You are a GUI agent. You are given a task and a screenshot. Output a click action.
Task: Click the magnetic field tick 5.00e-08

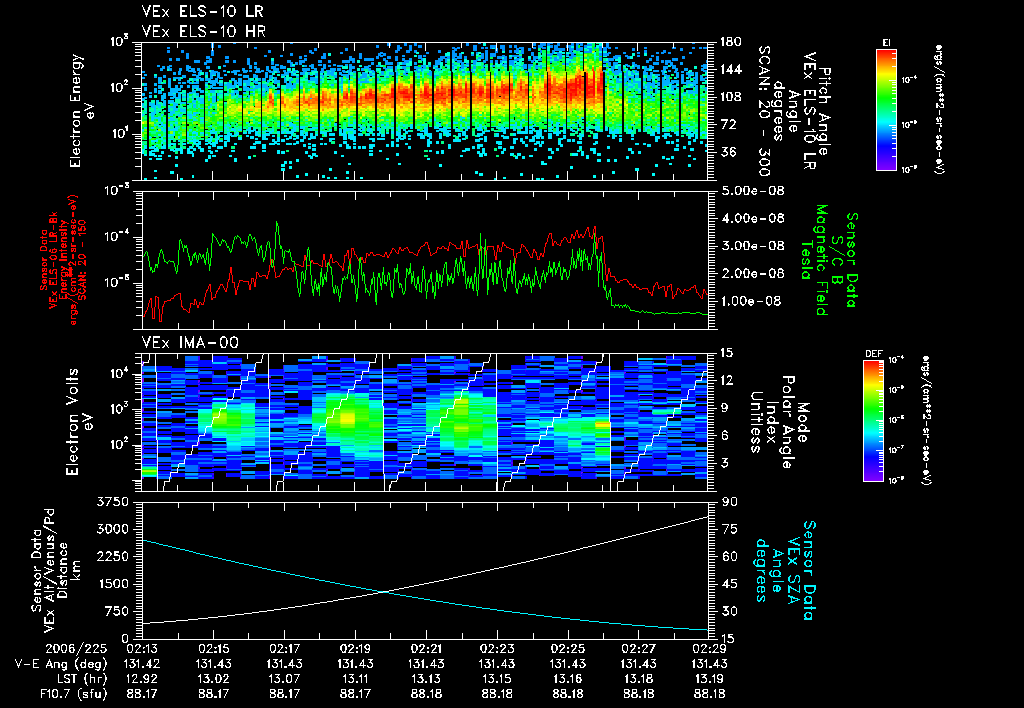tap(752, 191)
